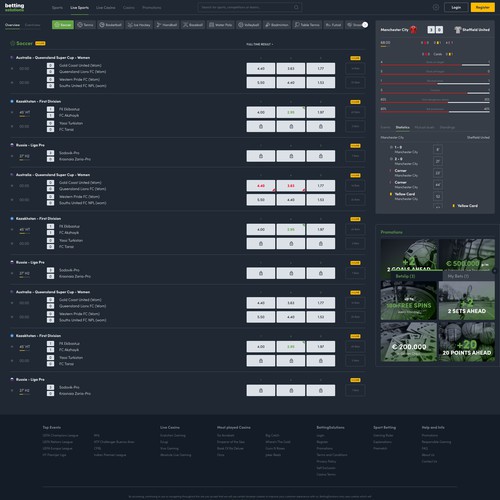500x500 pixels.
Task: Click the white arrow to show more sports
Action: click(365, 25)
